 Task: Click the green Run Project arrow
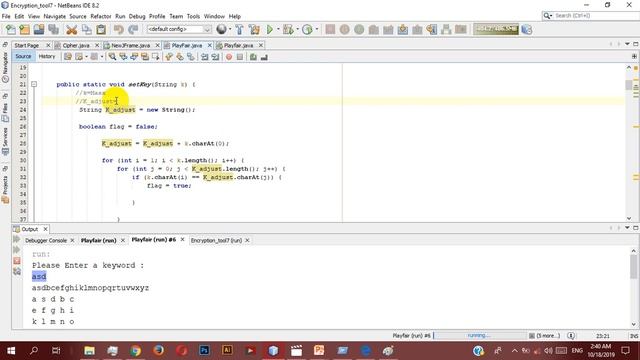click(270, 29)
